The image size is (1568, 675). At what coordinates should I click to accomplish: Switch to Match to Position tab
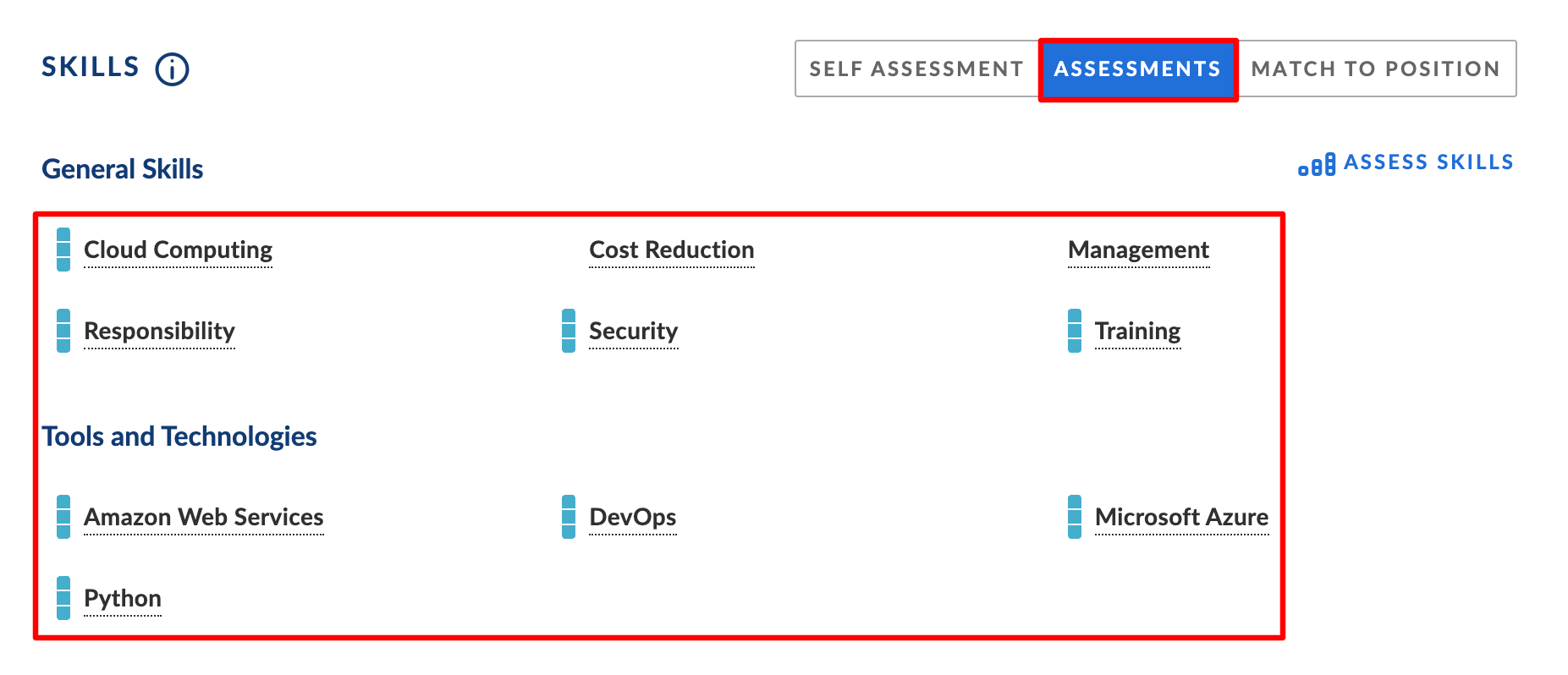[1376, 69]
